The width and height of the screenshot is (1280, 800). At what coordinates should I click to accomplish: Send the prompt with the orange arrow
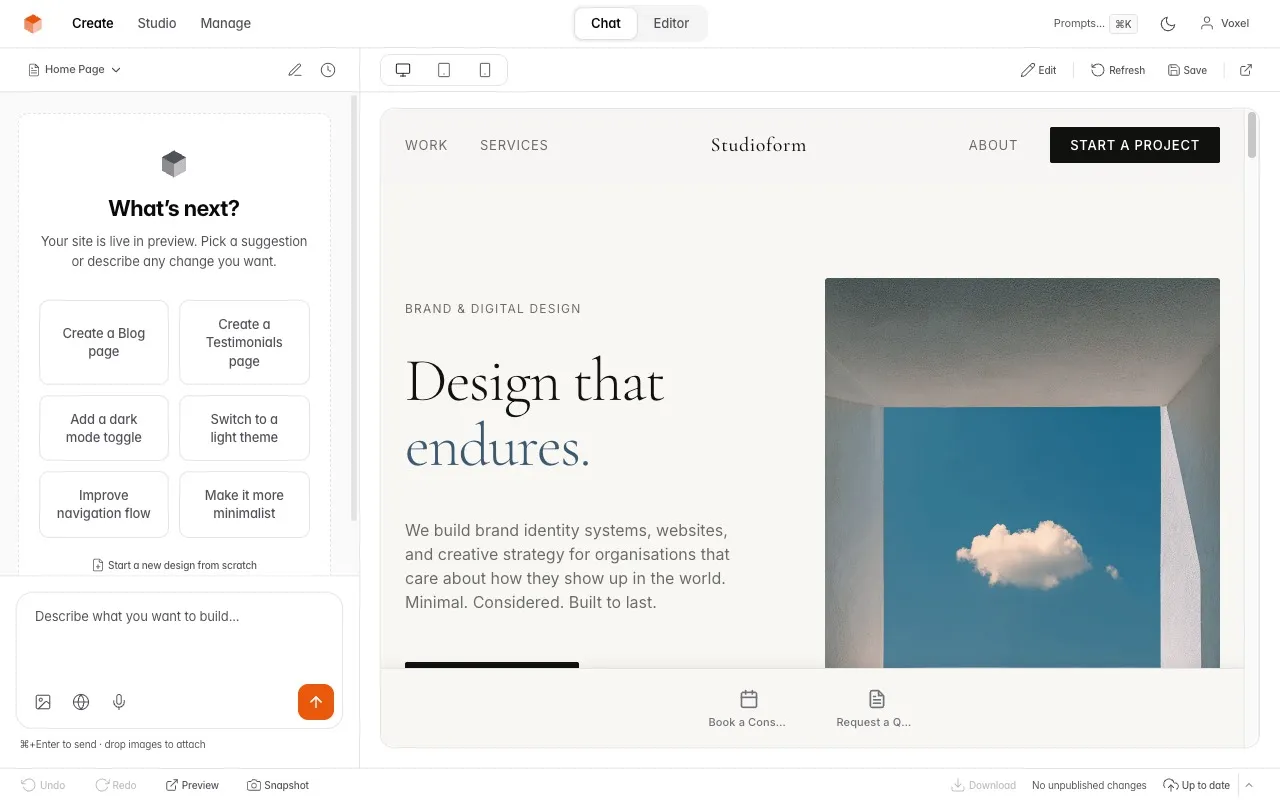(316, 701)
